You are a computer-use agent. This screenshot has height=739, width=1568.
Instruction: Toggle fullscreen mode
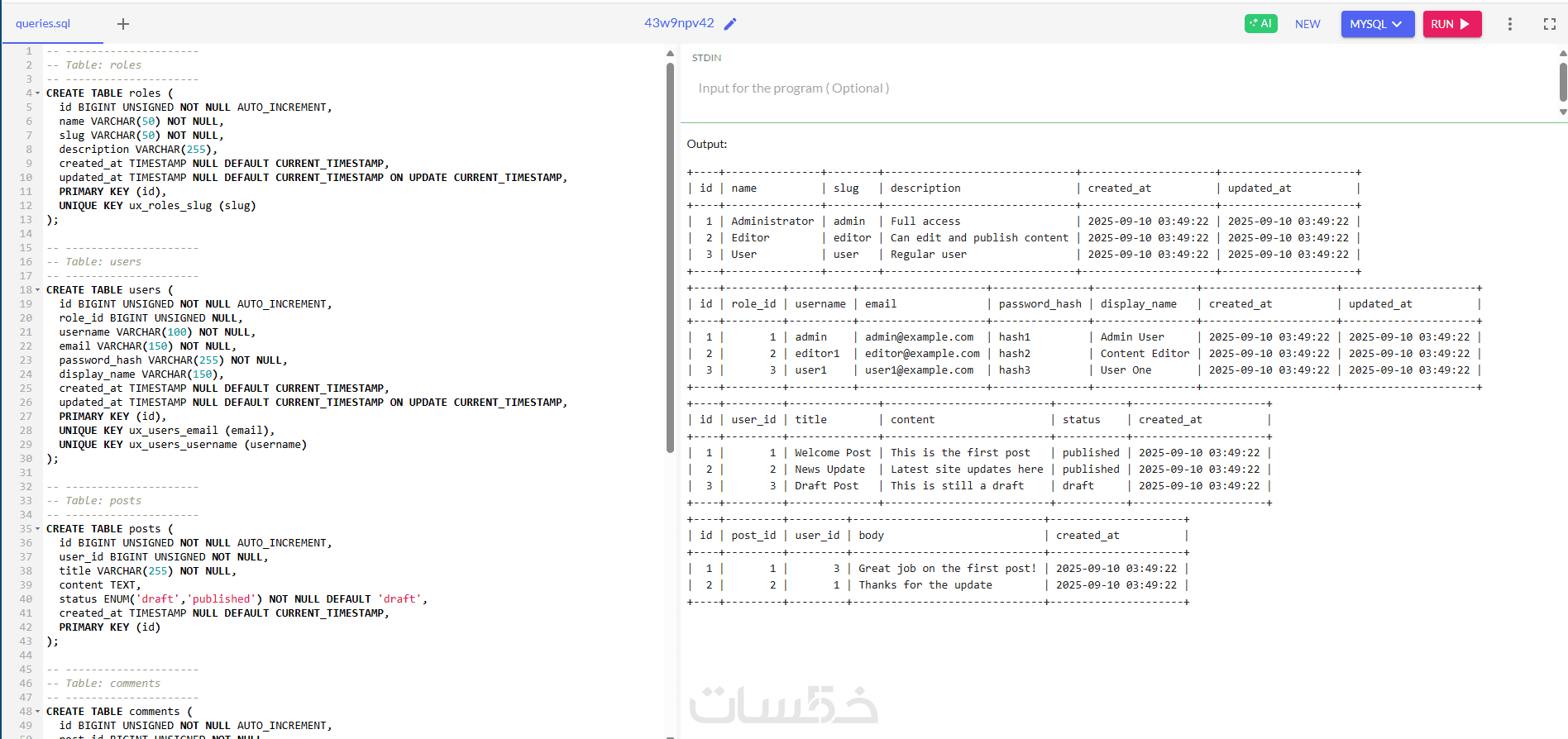coord(1550,24)
